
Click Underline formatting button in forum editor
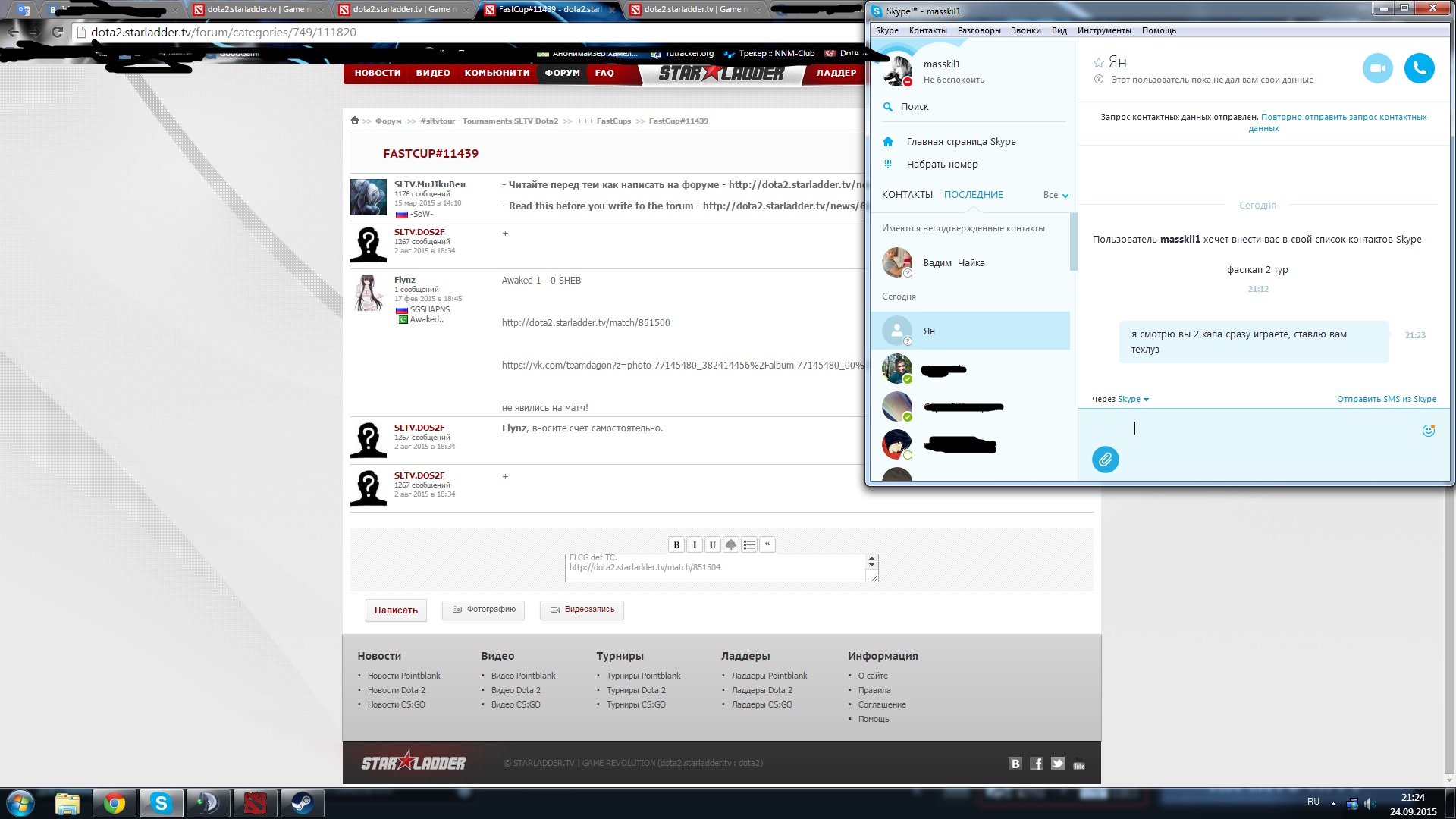713,544
